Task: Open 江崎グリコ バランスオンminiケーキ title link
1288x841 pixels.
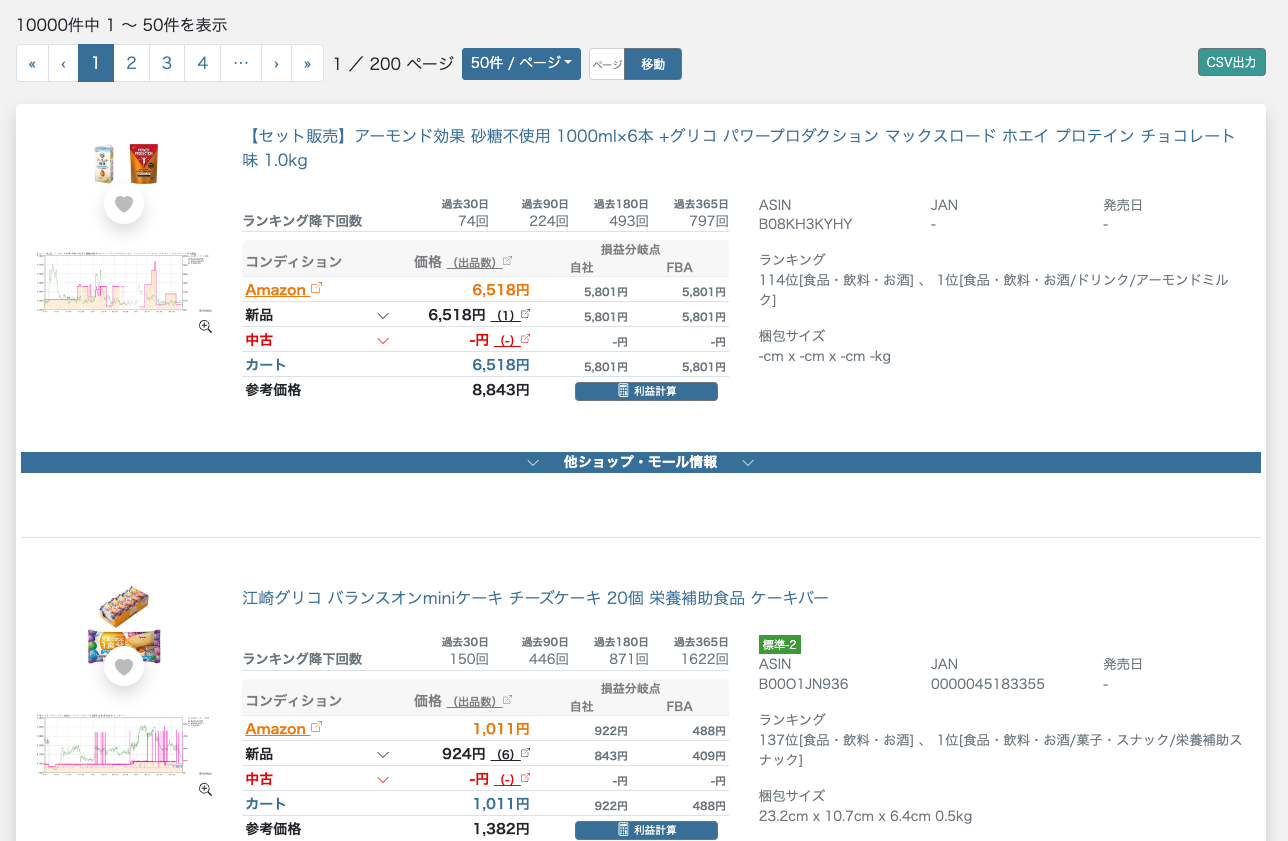Action: 536,598
